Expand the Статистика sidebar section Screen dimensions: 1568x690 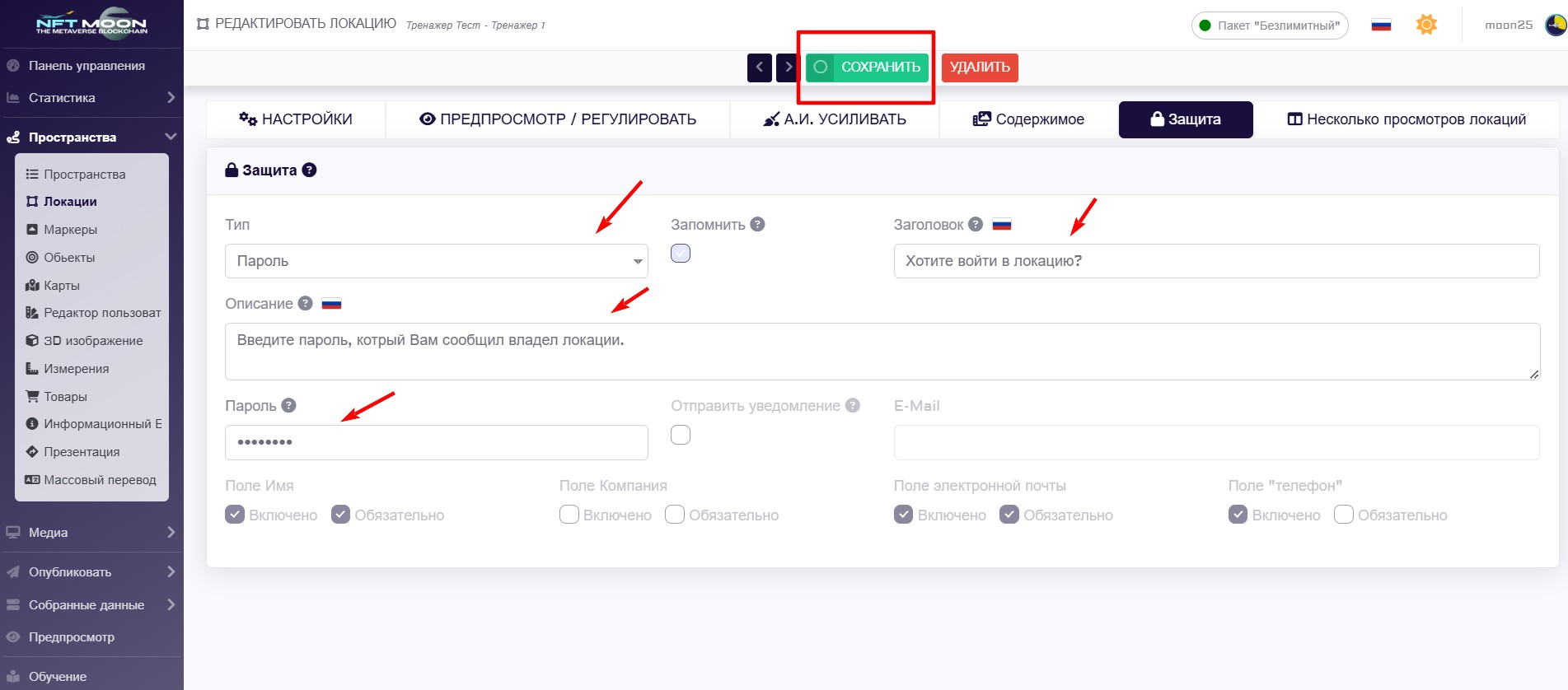tap(91, 97)
